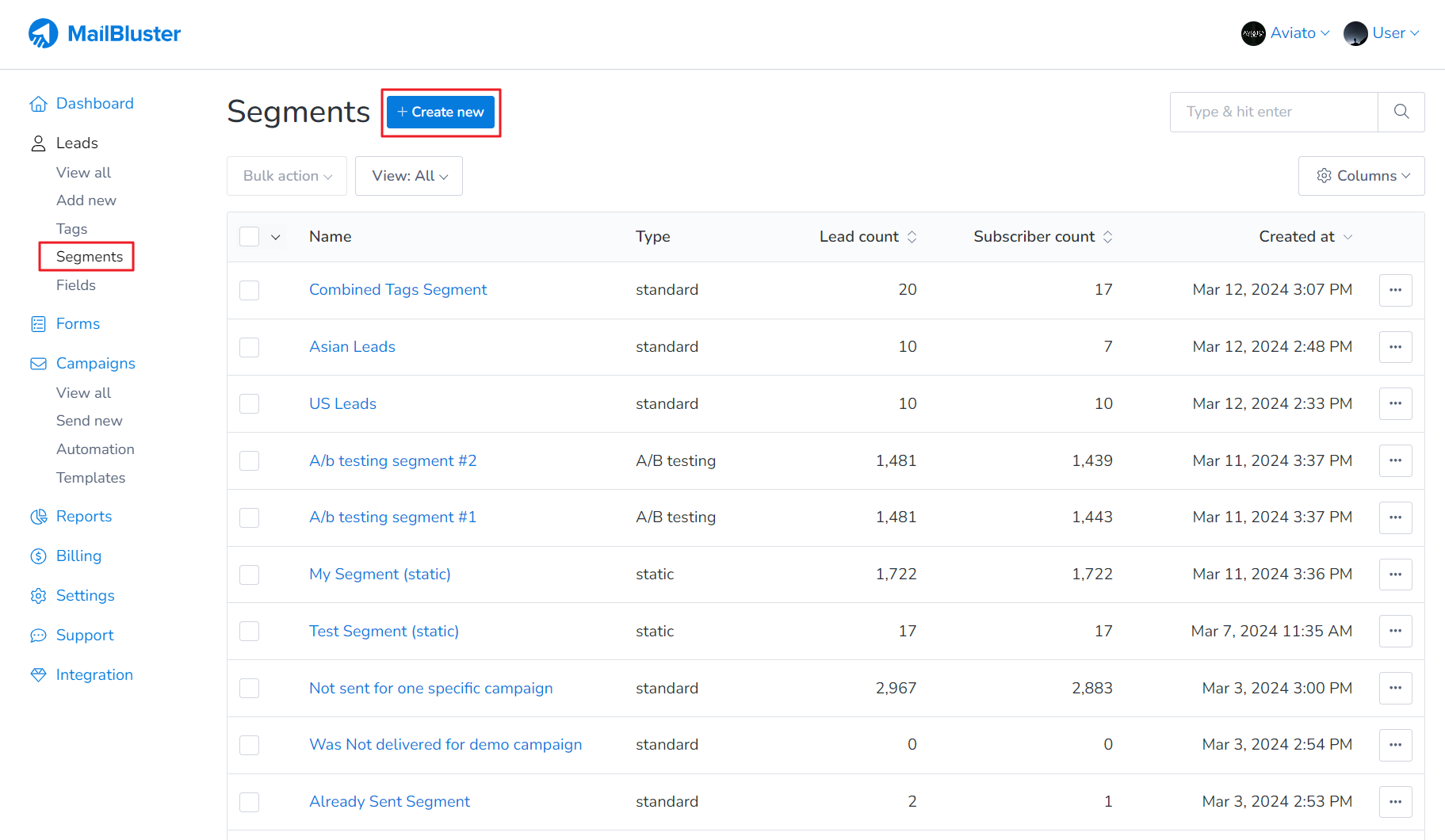Select the US Leads row checkbox
This screenshot has height=840, width=1445.
pos(250,404)
